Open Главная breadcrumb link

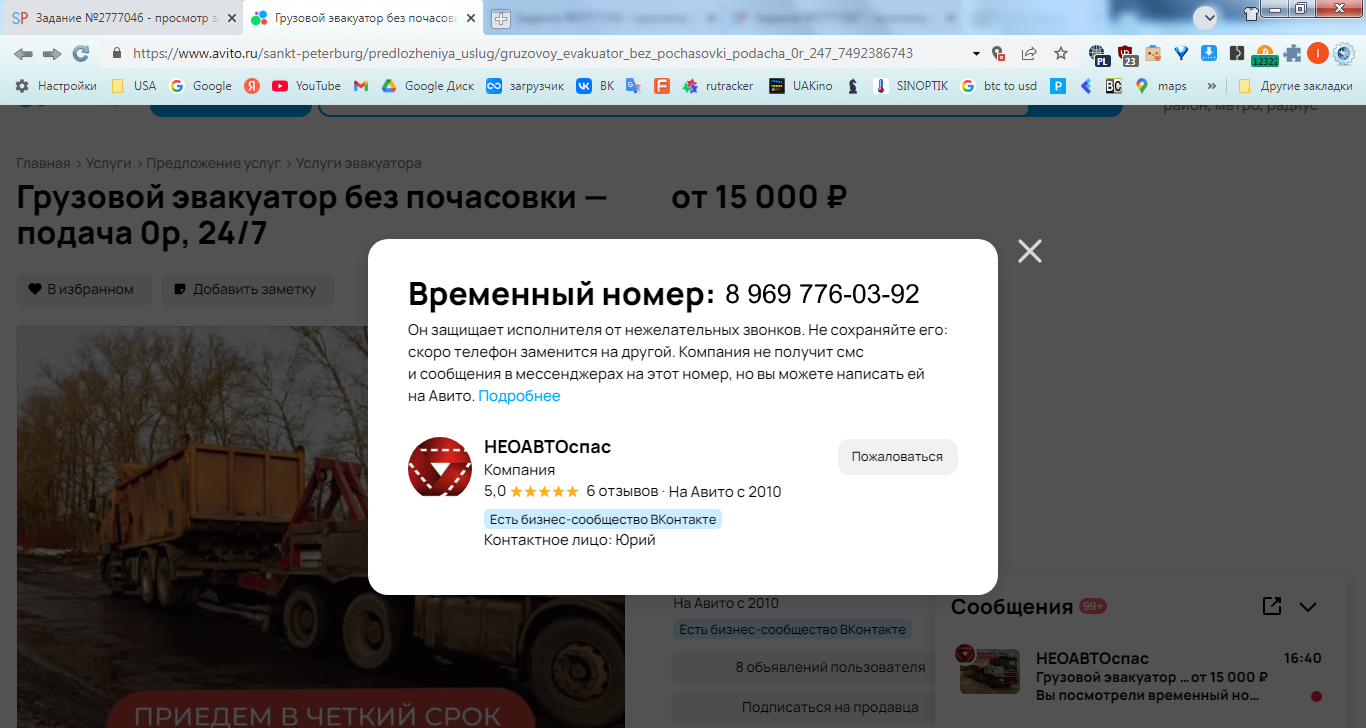[x=43, y=163]
